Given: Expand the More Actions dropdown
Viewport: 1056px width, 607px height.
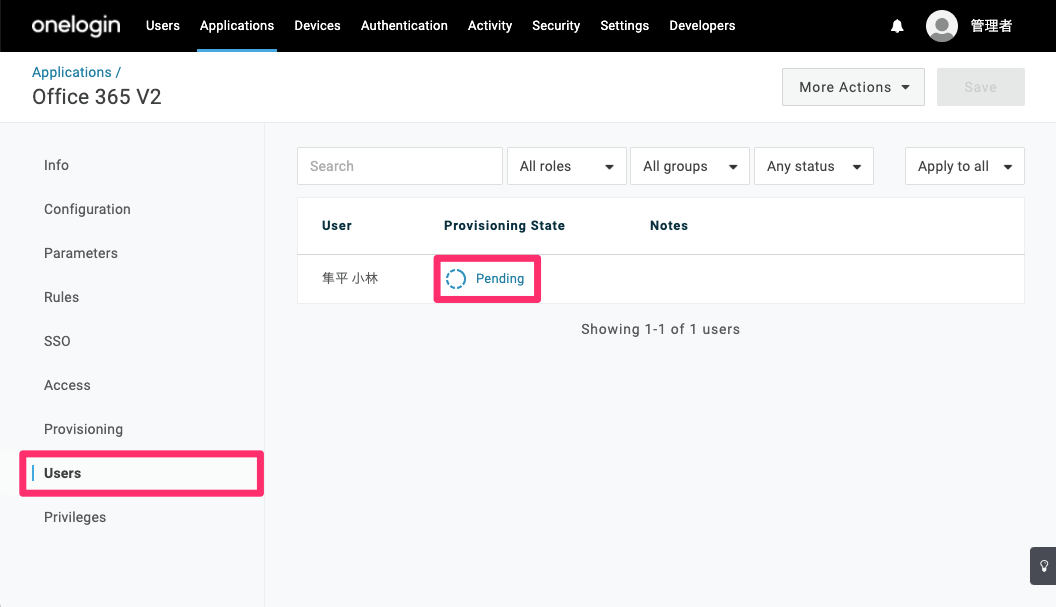Looking at the screenshot, I should (x=853, y=87).
